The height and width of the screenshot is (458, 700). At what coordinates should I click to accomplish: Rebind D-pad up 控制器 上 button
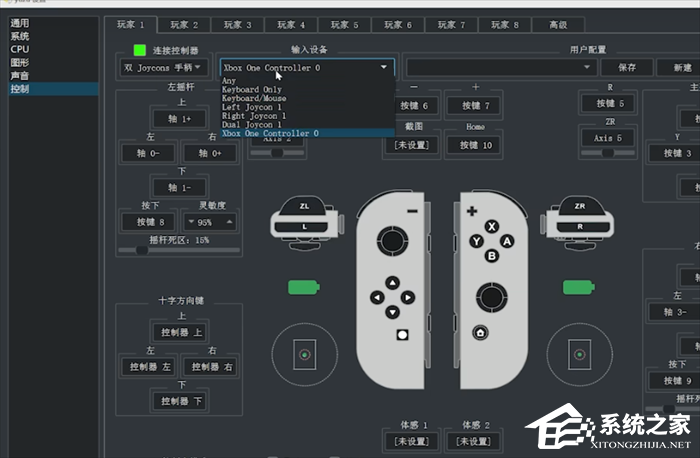[x=181, y=333]
